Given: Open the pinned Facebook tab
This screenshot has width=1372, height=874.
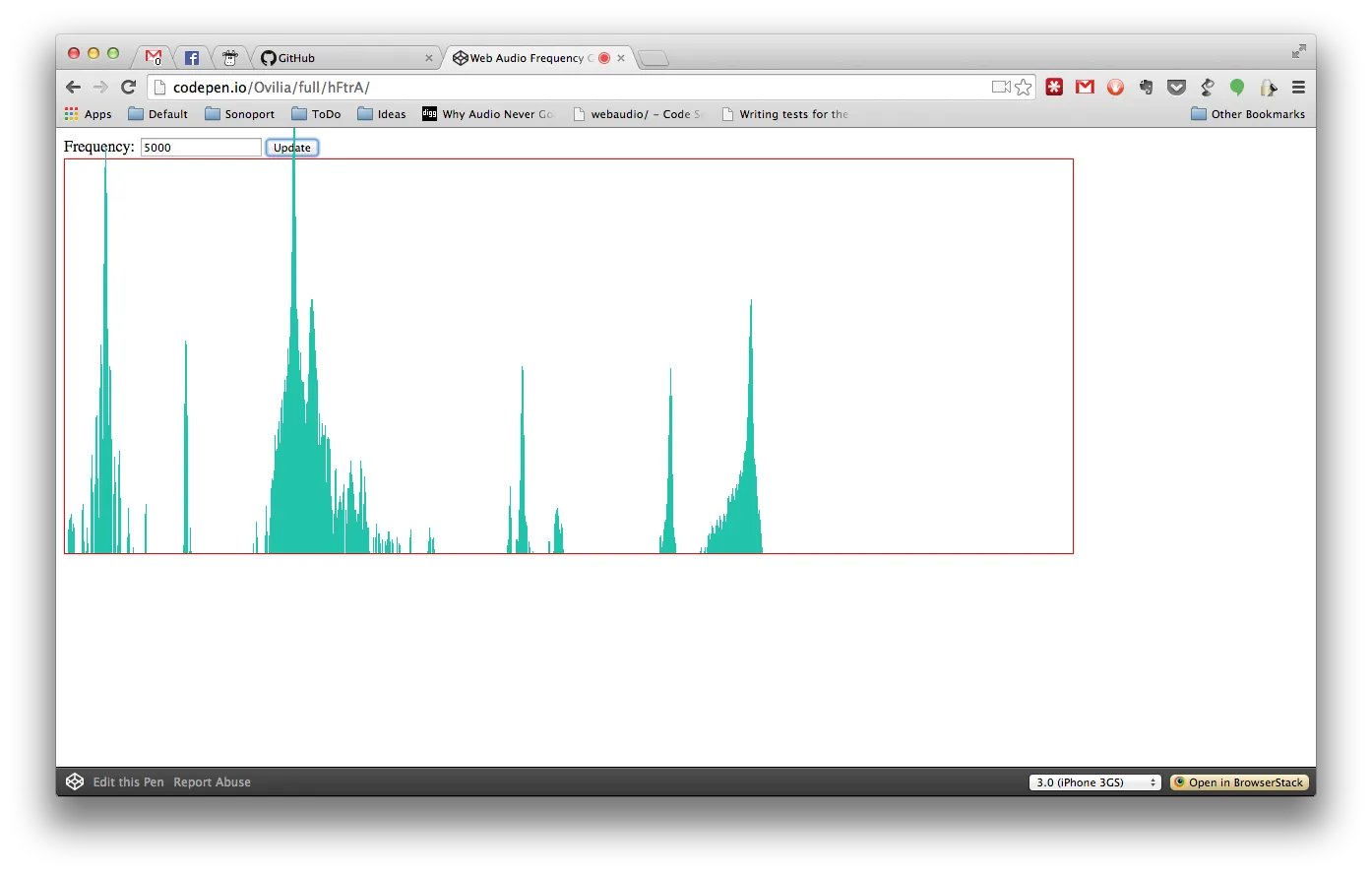Looking at the screenshot, I should point(192,57).
